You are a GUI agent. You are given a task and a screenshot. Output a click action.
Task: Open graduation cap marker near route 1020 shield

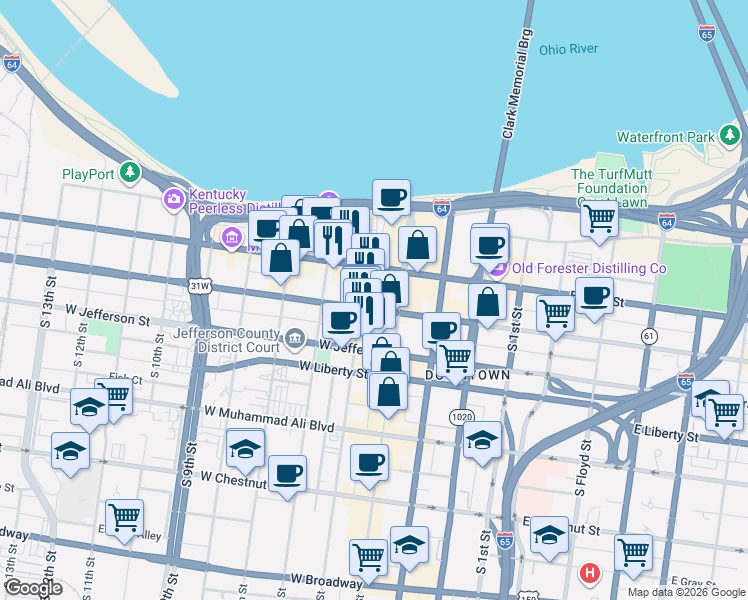(x=482, y=441)
